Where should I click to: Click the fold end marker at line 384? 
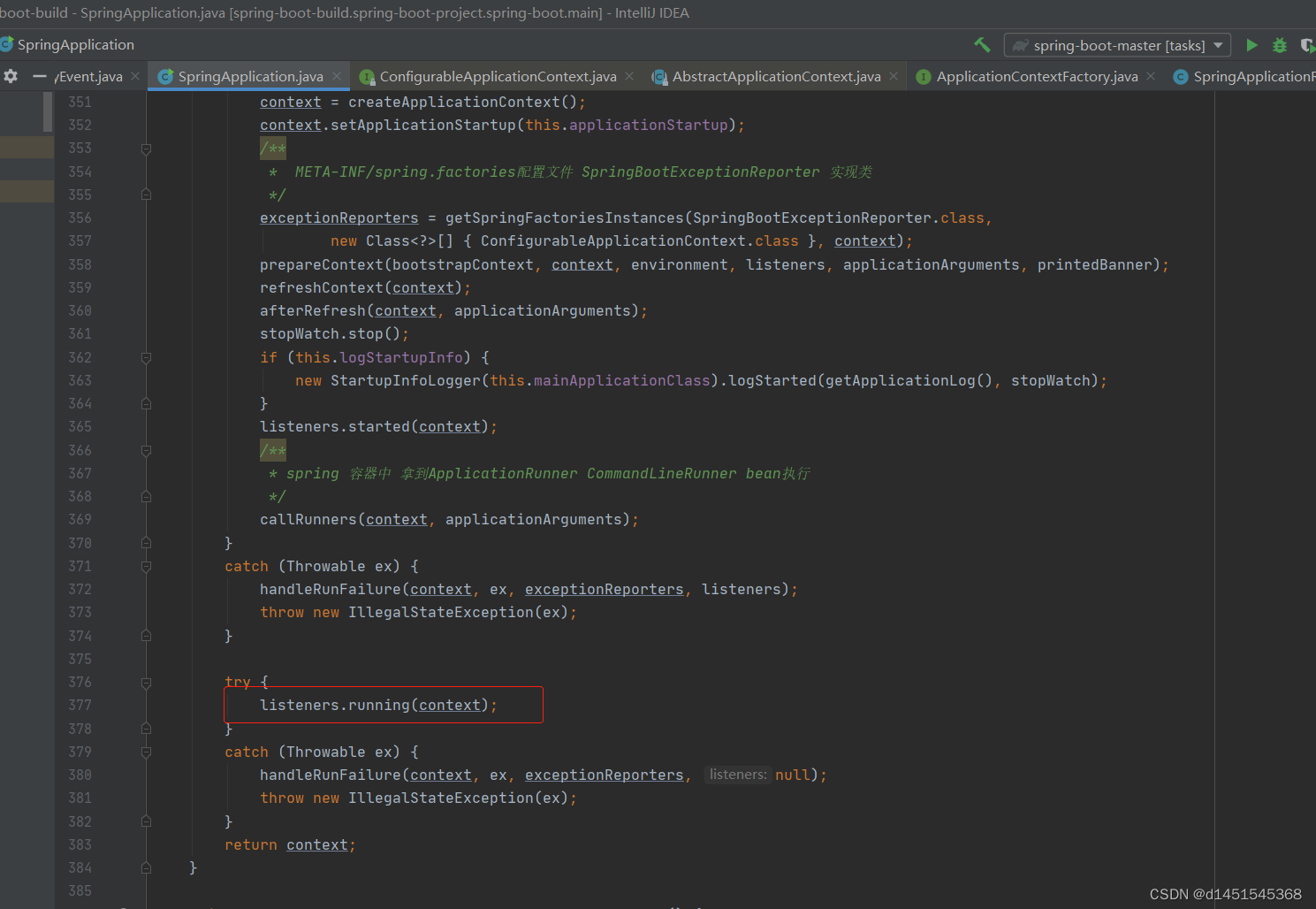pyautogui.click(x=147, y=867)
